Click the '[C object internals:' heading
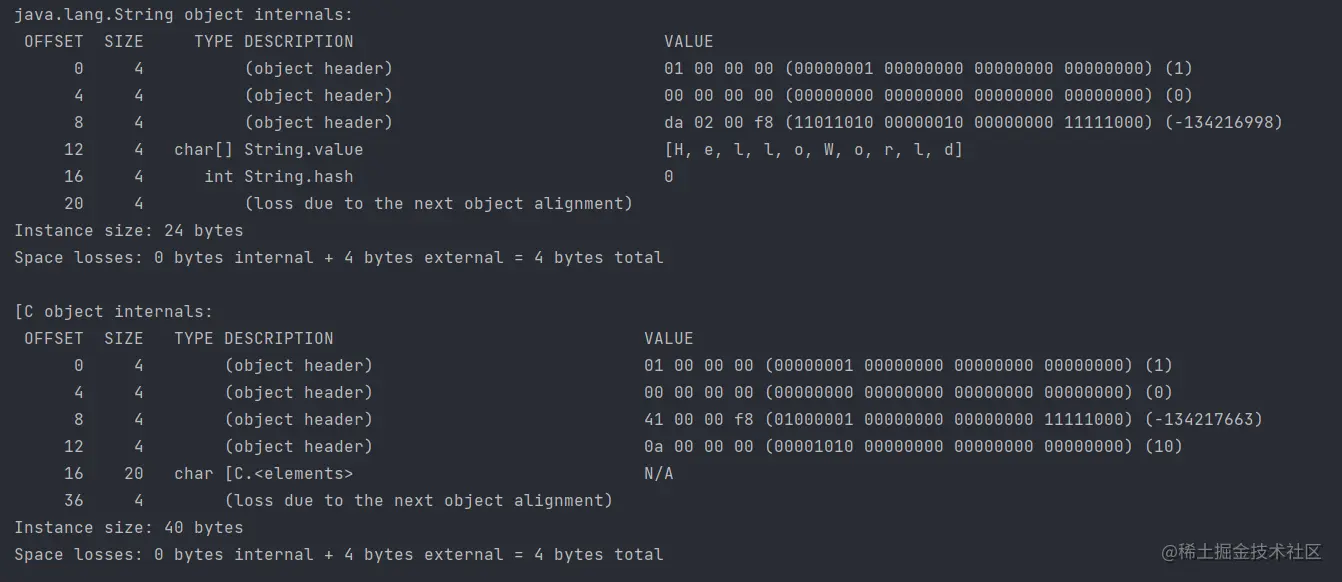Image resolution: width=1342 pixels, height=582 pixels. pyautogui.click(x=113, y=312)
